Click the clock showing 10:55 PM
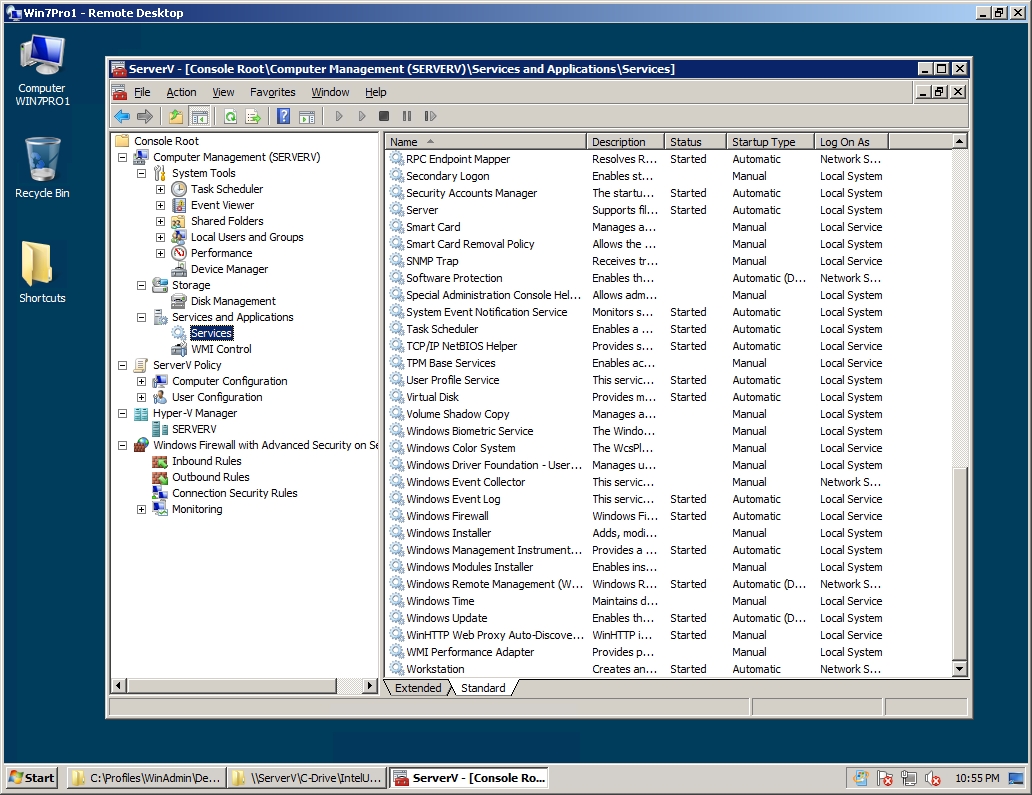Image resolution: width=1032 pixels, height=795 pixels. click(x=977, y=778)
